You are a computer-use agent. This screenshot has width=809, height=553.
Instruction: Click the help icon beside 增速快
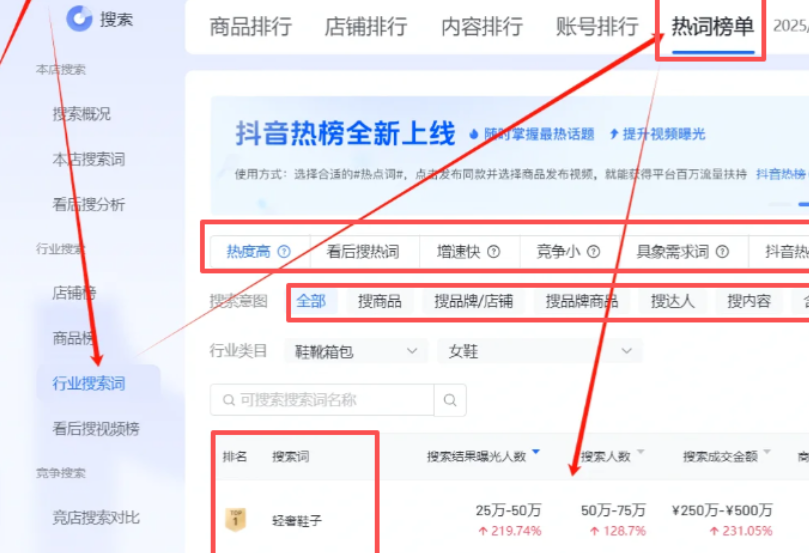pos(494,252)
